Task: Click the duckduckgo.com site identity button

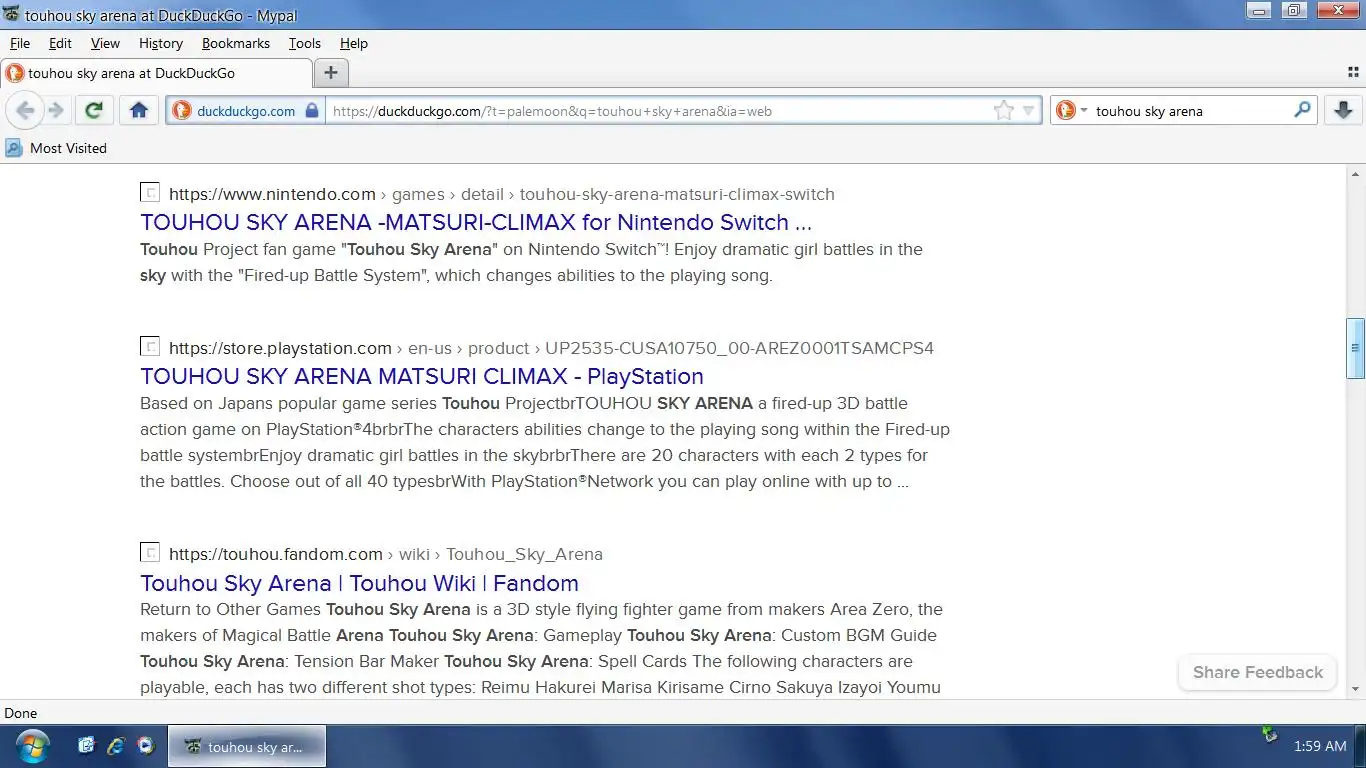Action: (245, 111)
